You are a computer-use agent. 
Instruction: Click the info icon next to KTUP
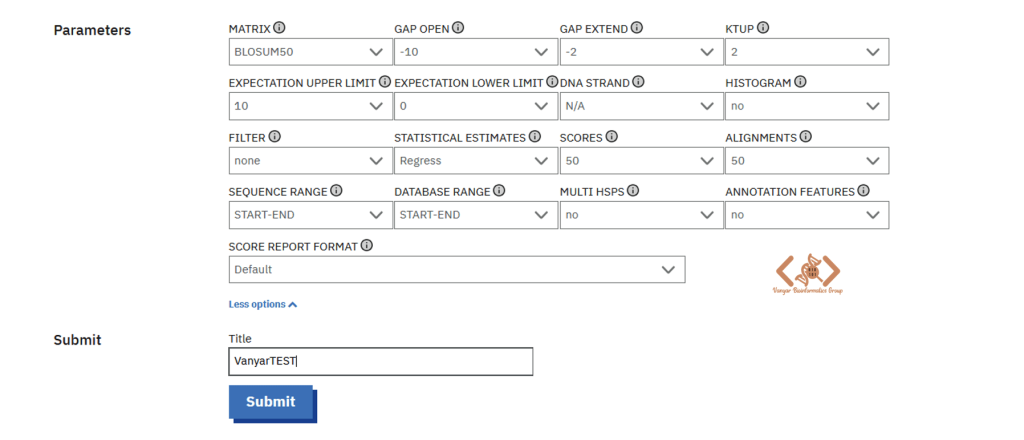[x=763, y=28]
